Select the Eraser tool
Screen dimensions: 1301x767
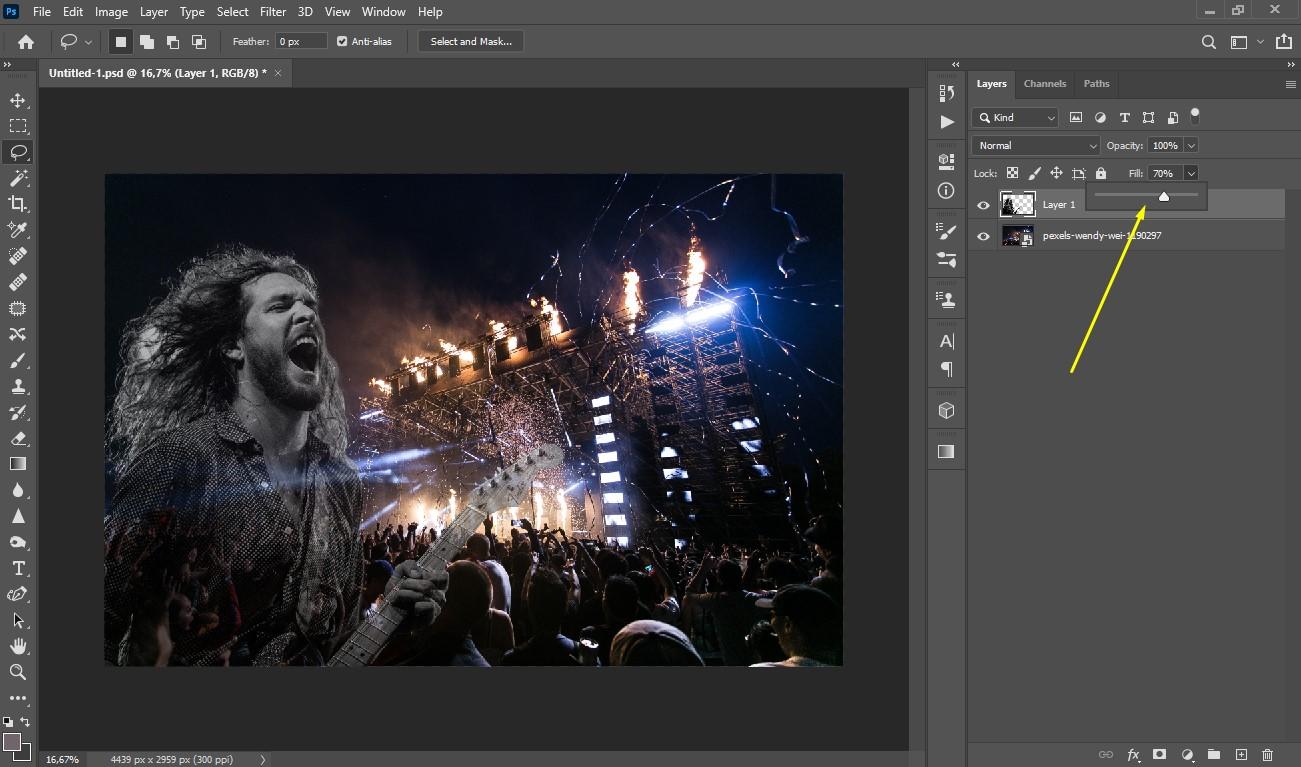[x=18, y=438]
